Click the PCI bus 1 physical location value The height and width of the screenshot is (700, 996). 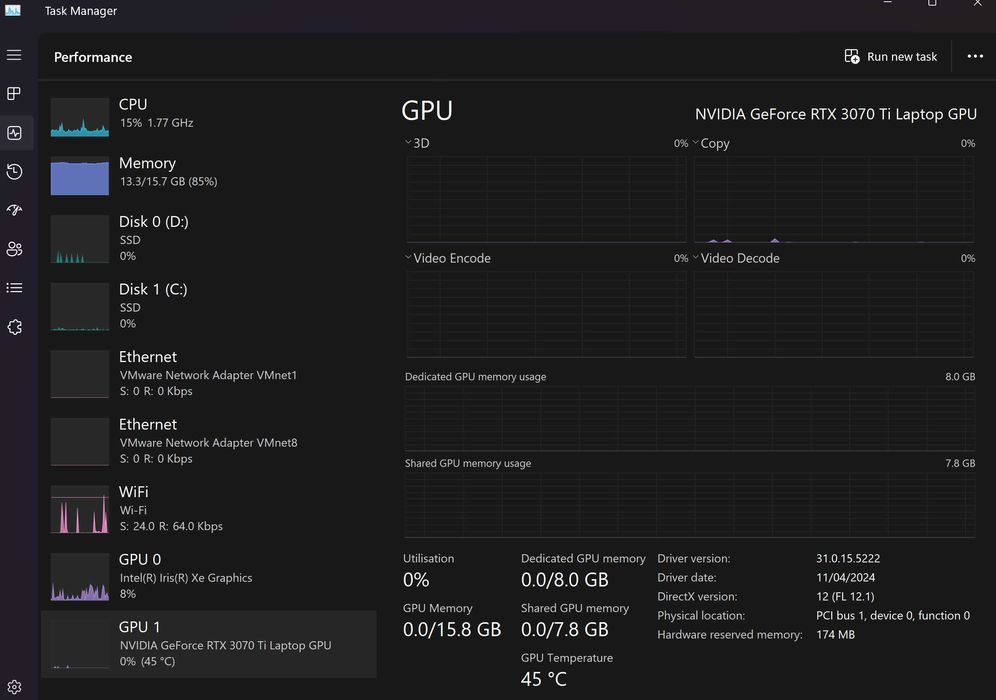892,616
